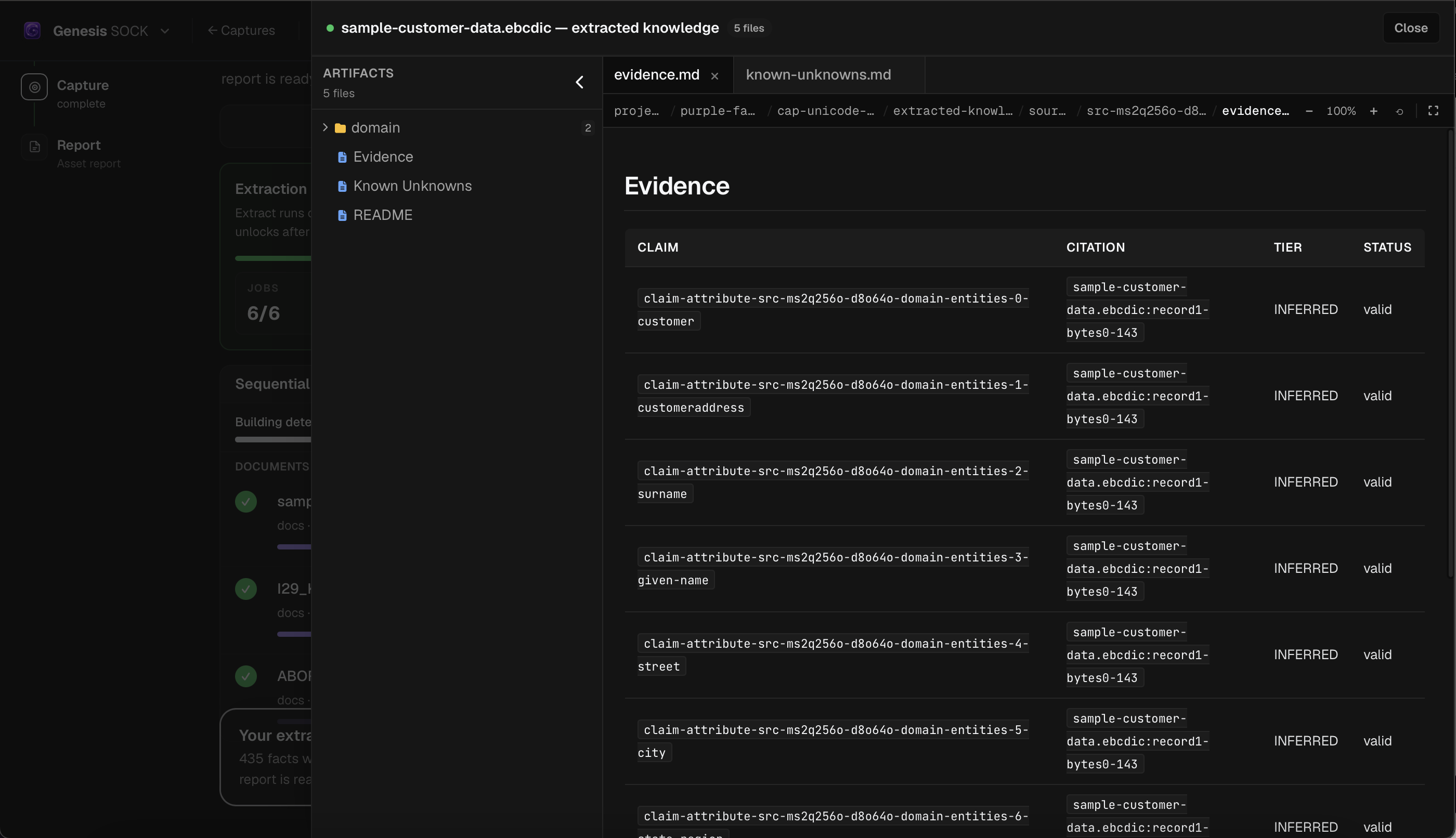Image resolution: width=1456 pixels, height=838 pixels.
Task: Click the green check beside I29_ document
Action: pos(246,589)
